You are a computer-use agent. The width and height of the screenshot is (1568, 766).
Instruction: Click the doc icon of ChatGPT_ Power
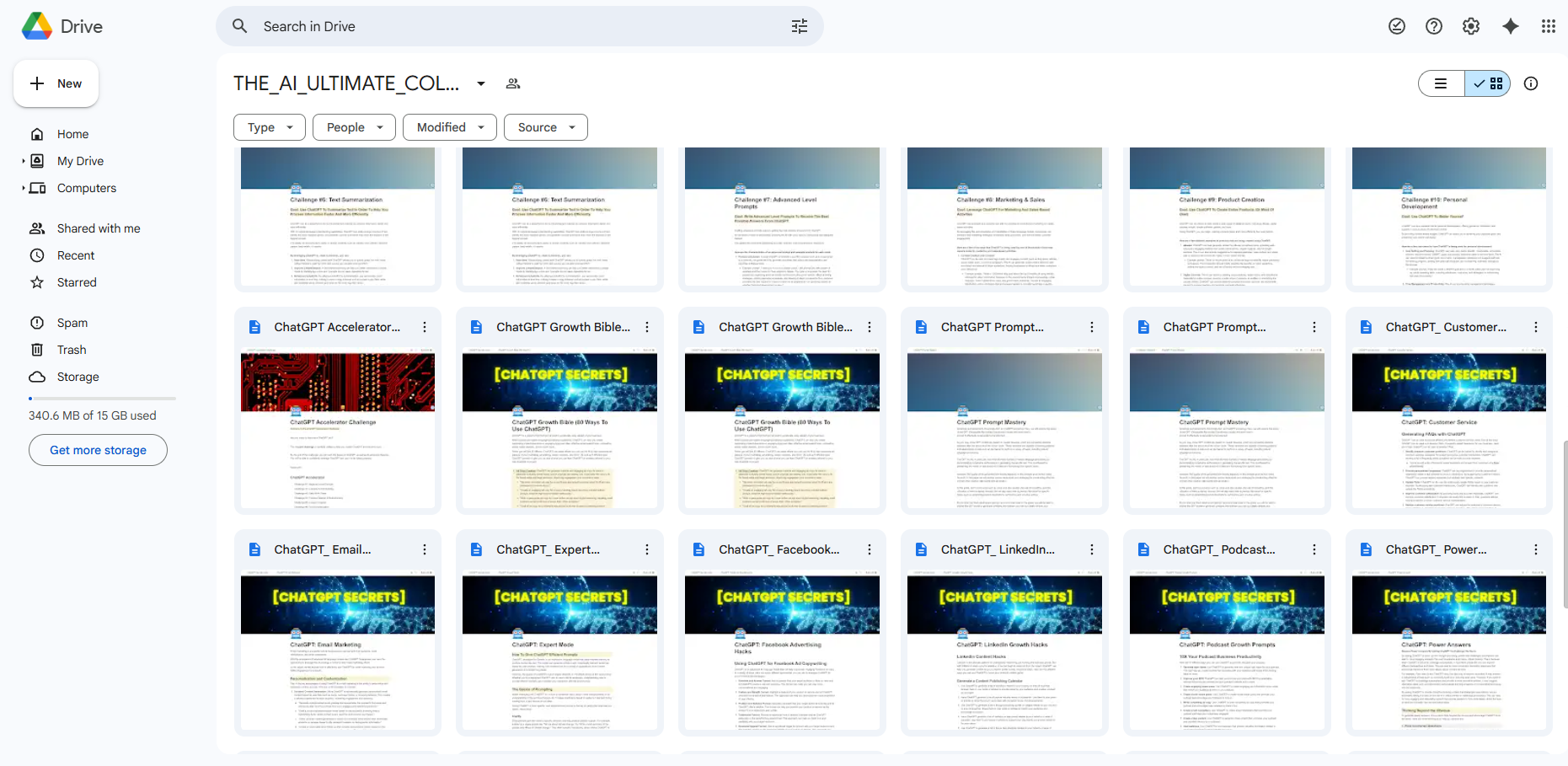[1366, 549]
